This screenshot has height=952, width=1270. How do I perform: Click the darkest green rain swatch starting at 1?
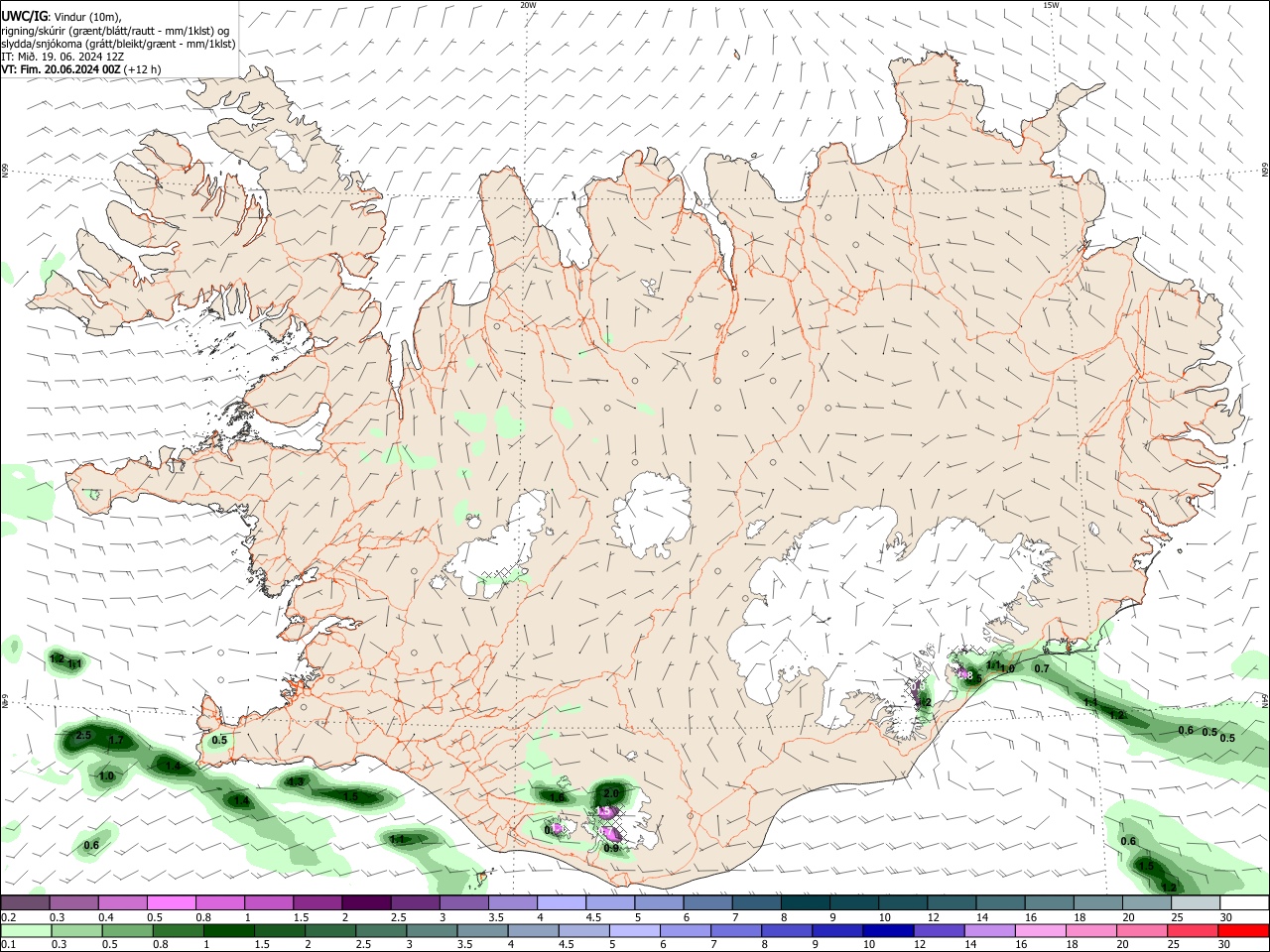click(228, 930)
